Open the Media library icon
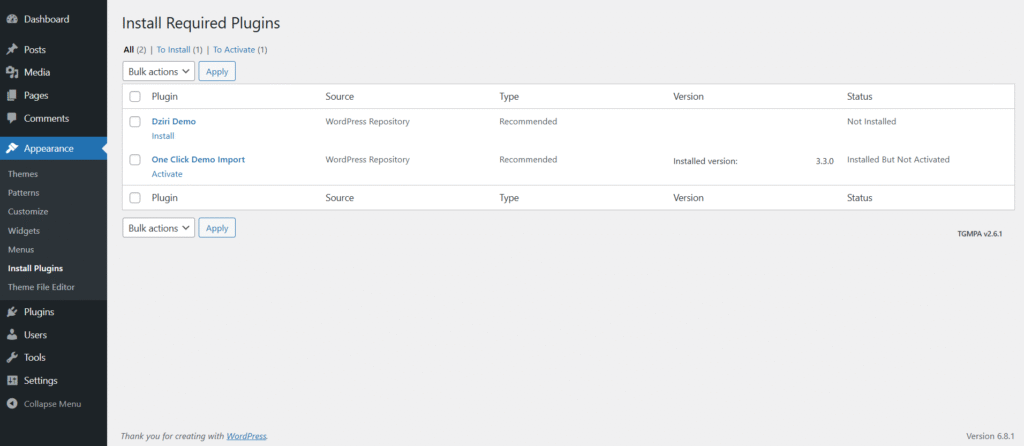The image size is (1024, 446). click(x=12, y=72)
